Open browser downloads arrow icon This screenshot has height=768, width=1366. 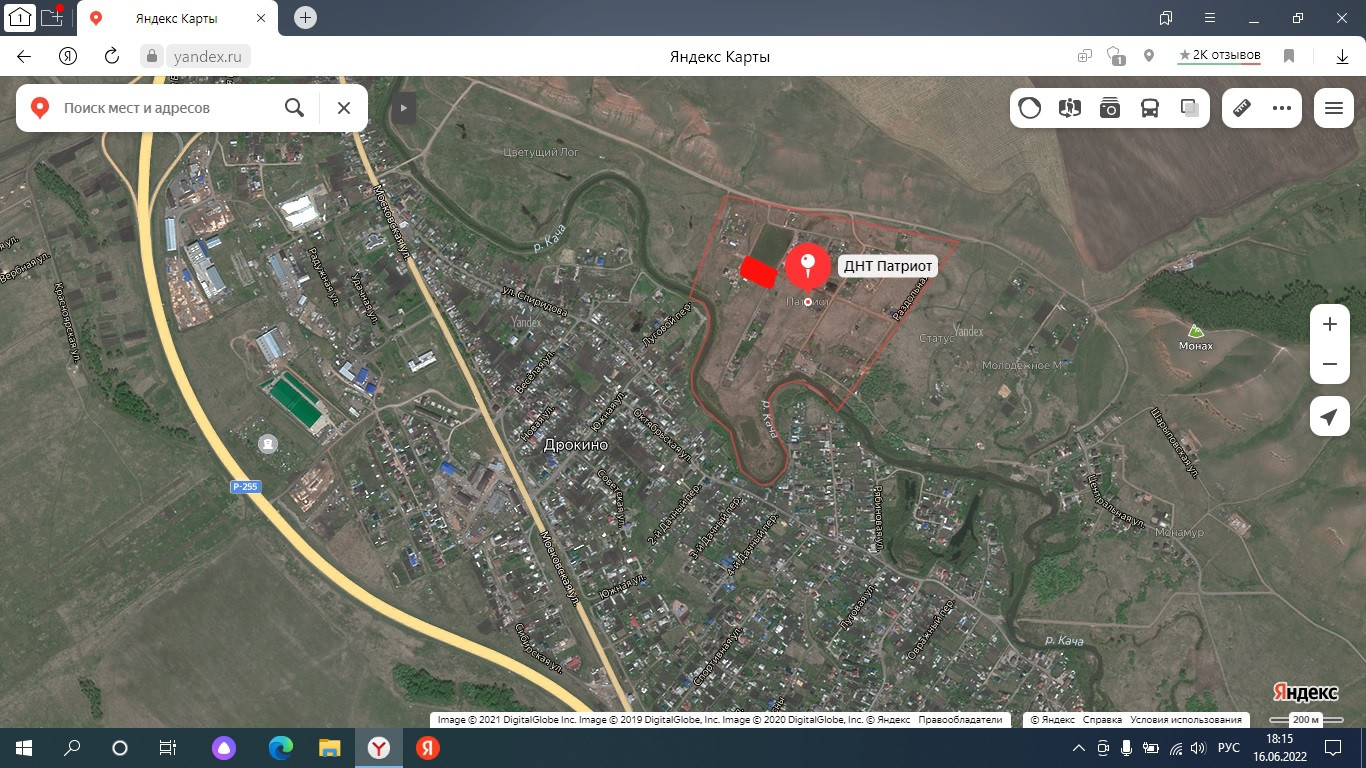click(x=1342, y=57)
